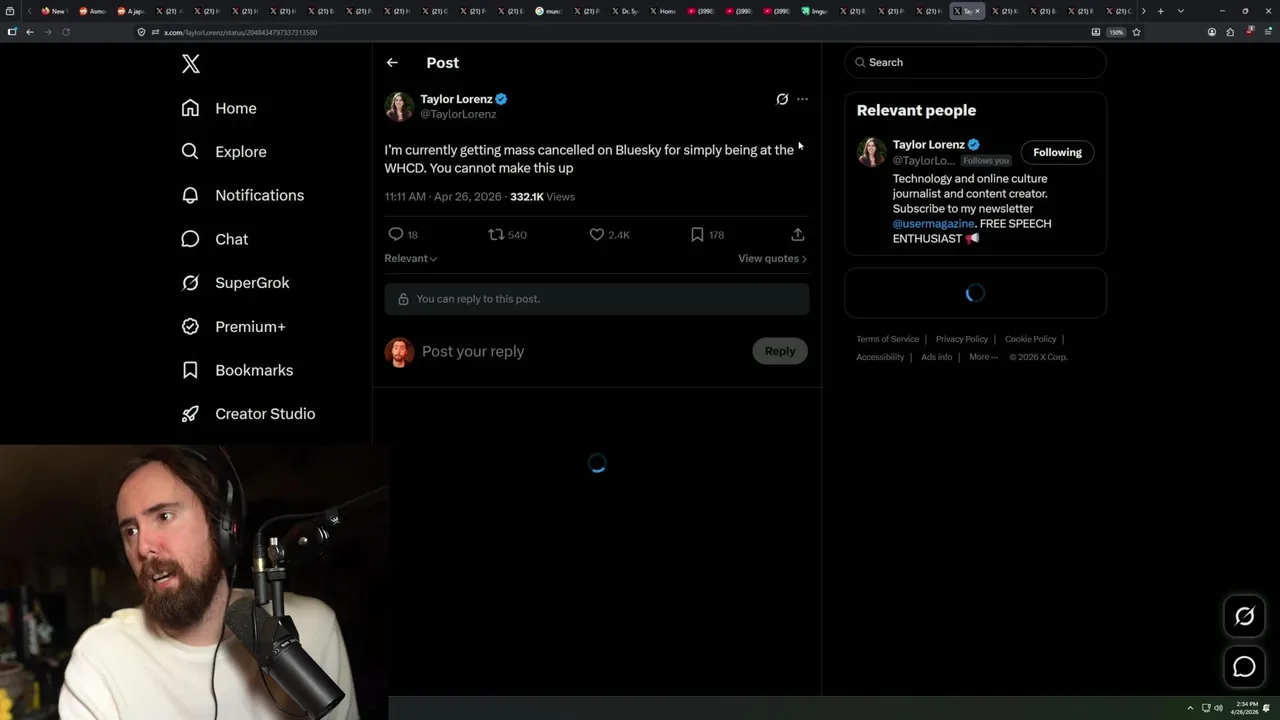Viewport: 1280px width, 720px height.
Task: Click the SuperGrok icon in sidebar
Action: 190,283
